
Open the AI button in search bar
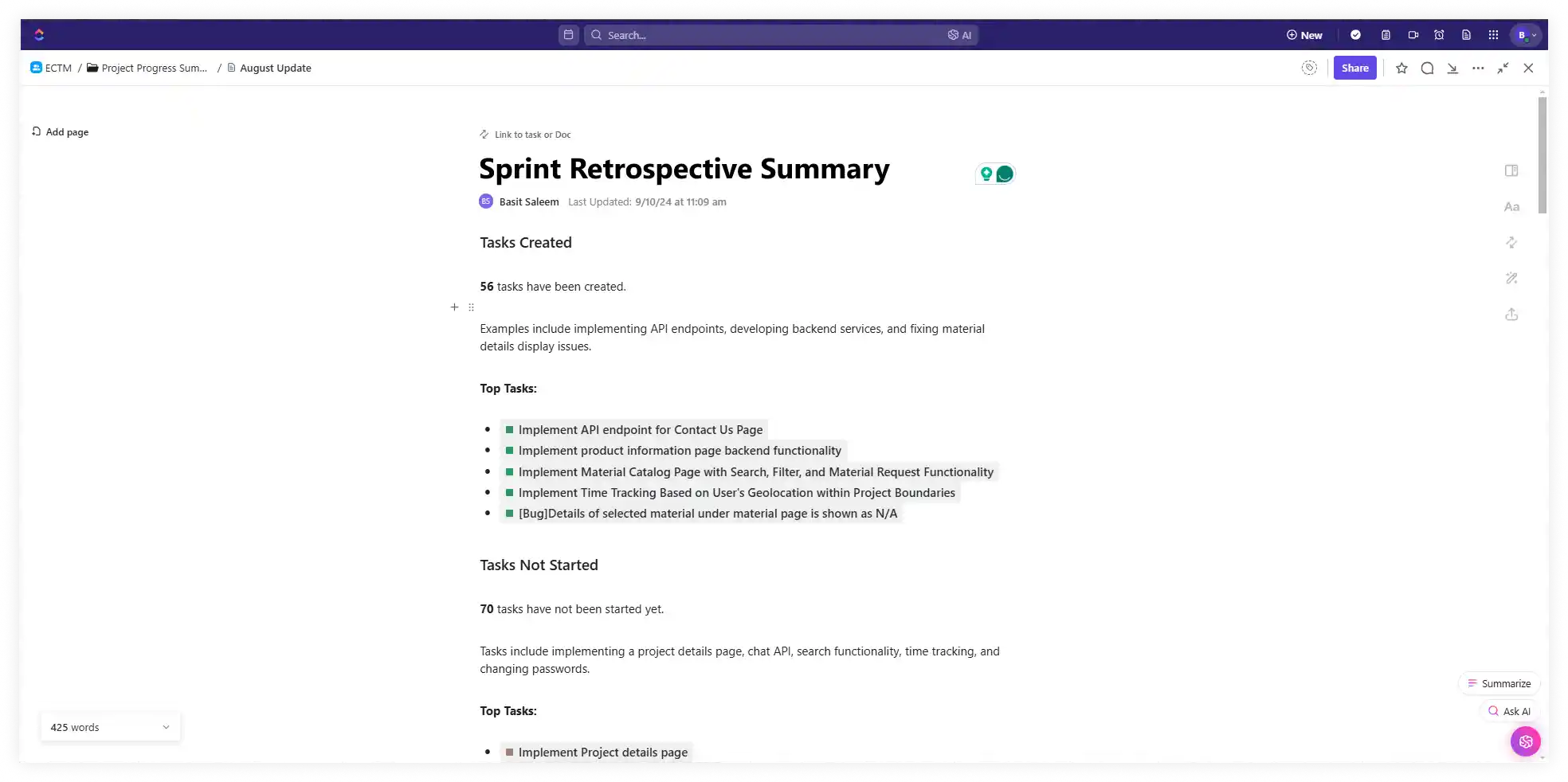(959, 35)
